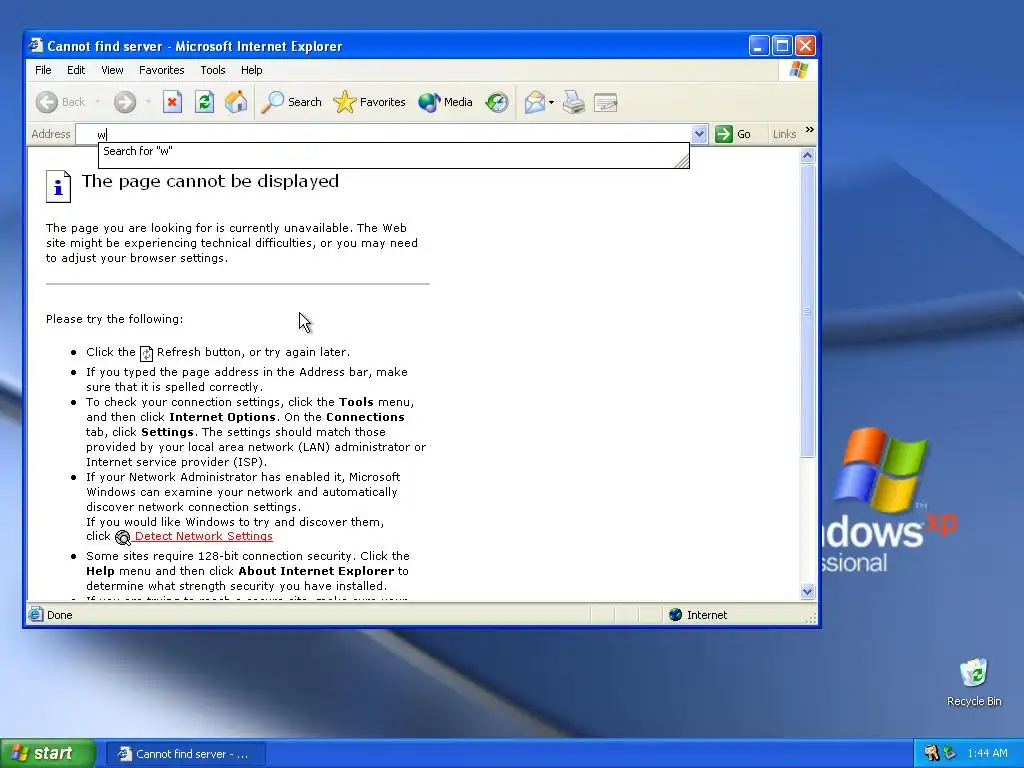1024x768 pixels.
Task: Open the Links toolbar label
Action: point(784,134)
